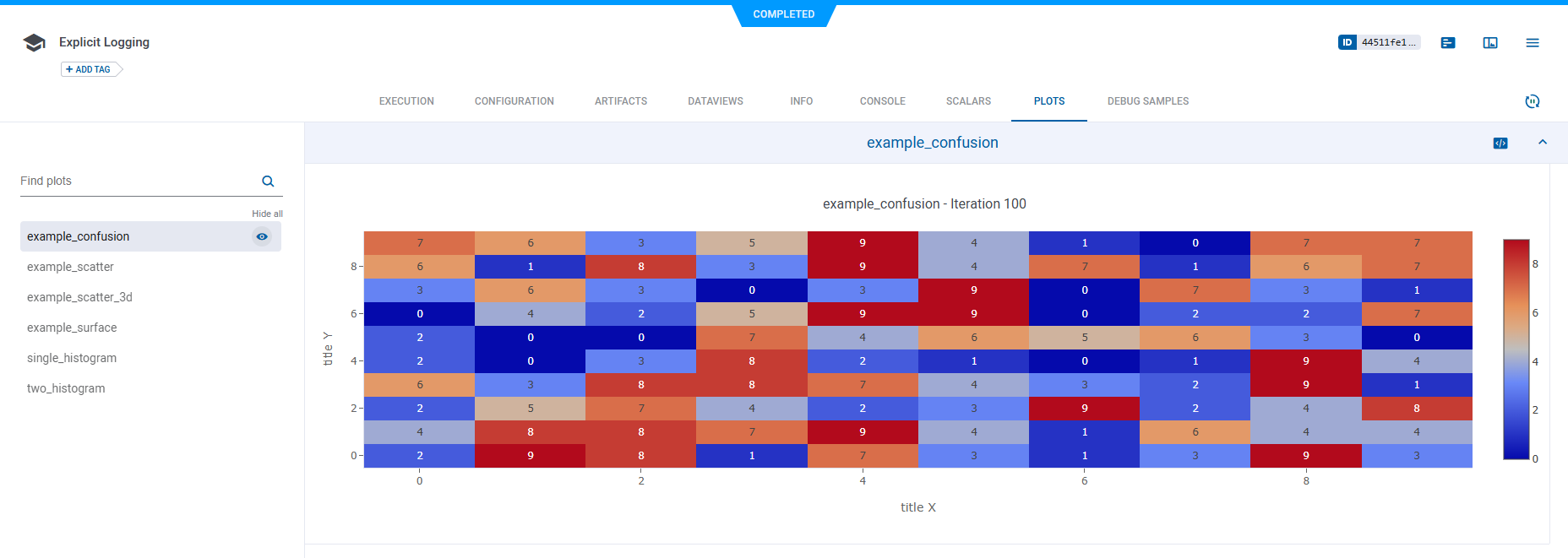The width and height of the screenshot is (1568, 558).
Task: Click the Find plots search field
Action: (x=135, y=181)
